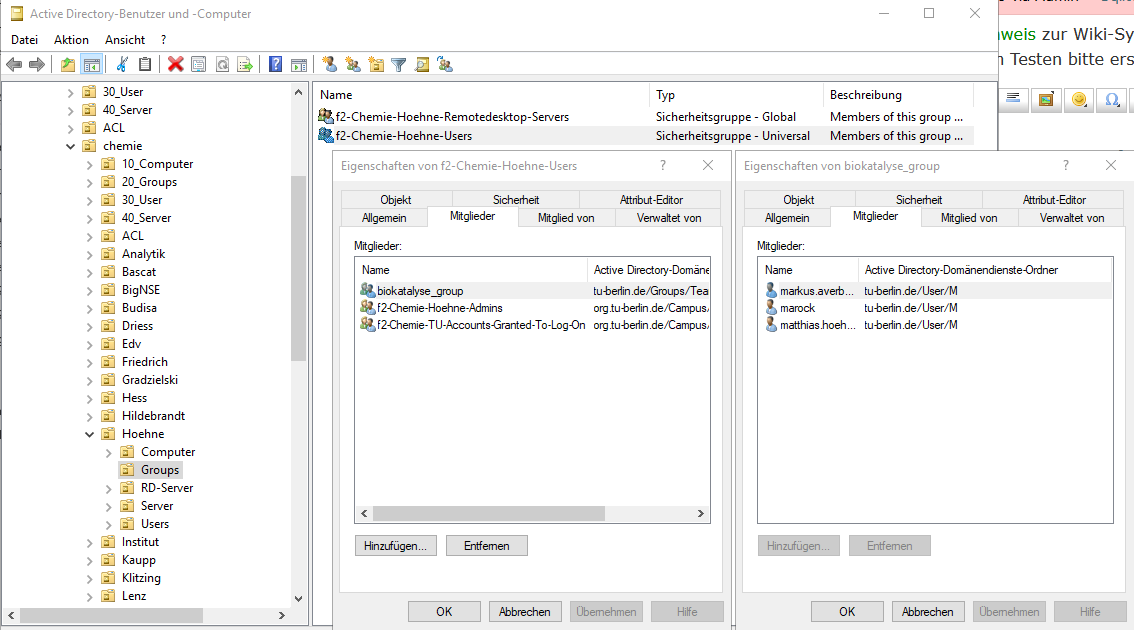
Task: Click the smiley icon in the background wiki window
Action: pyautogui.click(x=1079, y=99)
